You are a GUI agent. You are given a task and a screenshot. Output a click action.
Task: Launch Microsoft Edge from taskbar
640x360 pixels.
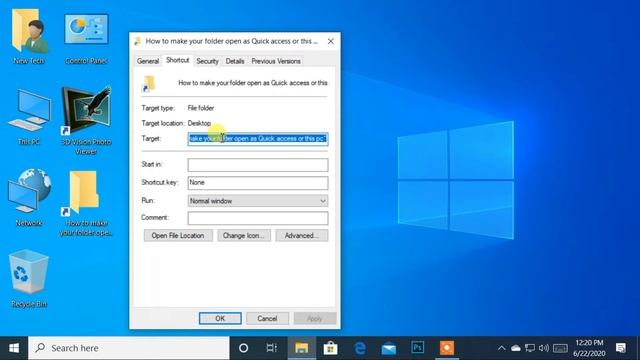(360, 348)
